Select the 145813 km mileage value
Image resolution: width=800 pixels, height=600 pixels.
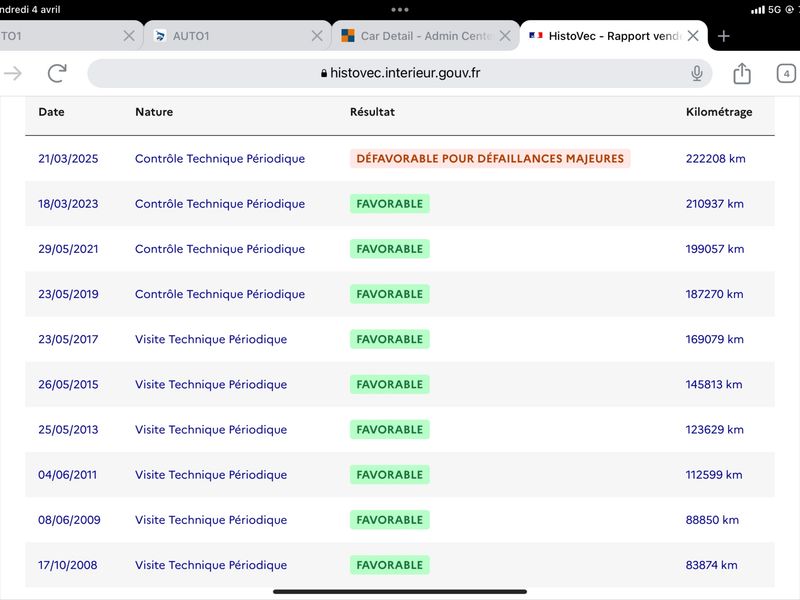click(714, 384)
